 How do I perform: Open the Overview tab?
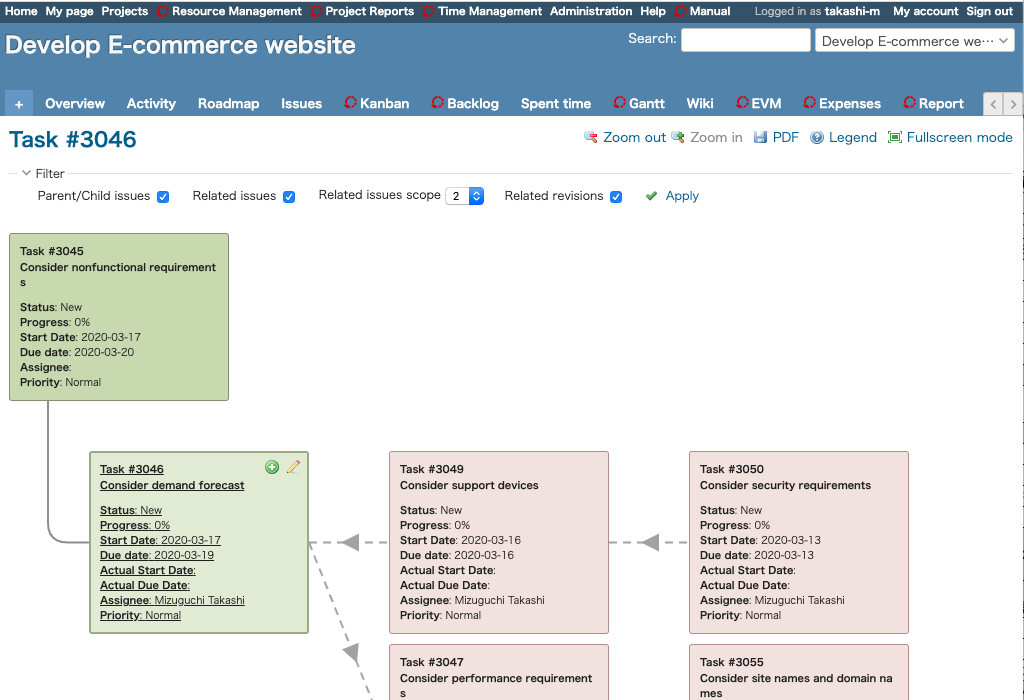point(75,104)
